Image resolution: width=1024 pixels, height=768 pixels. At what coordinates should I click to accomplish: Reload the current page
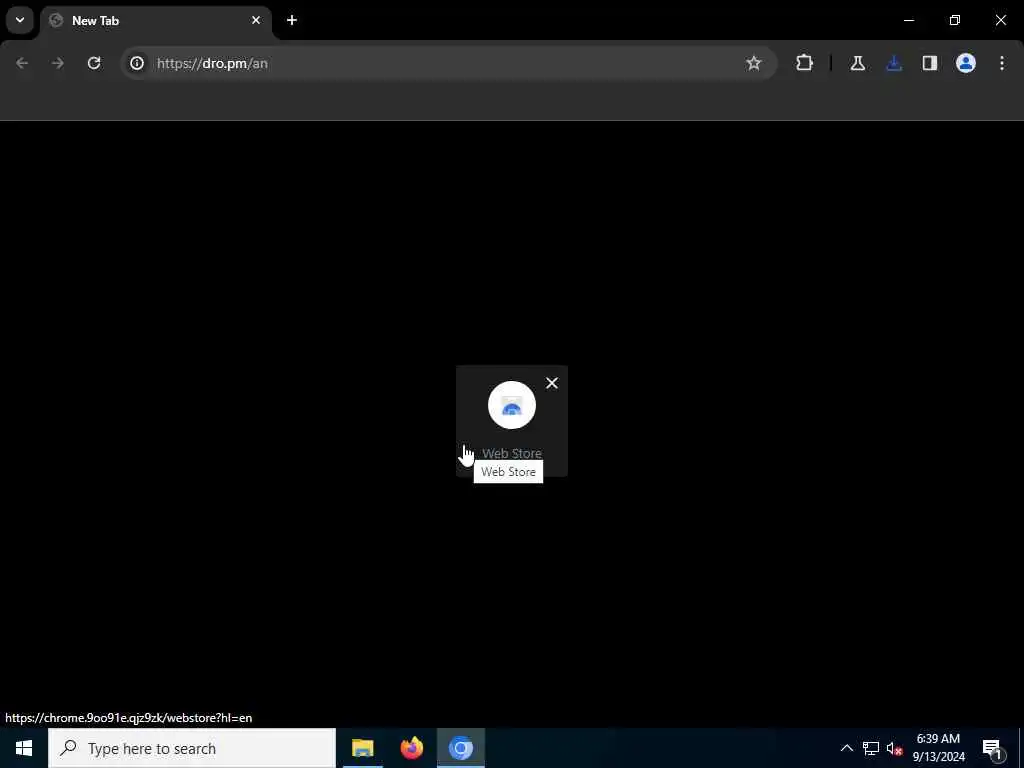click(94, 63)
